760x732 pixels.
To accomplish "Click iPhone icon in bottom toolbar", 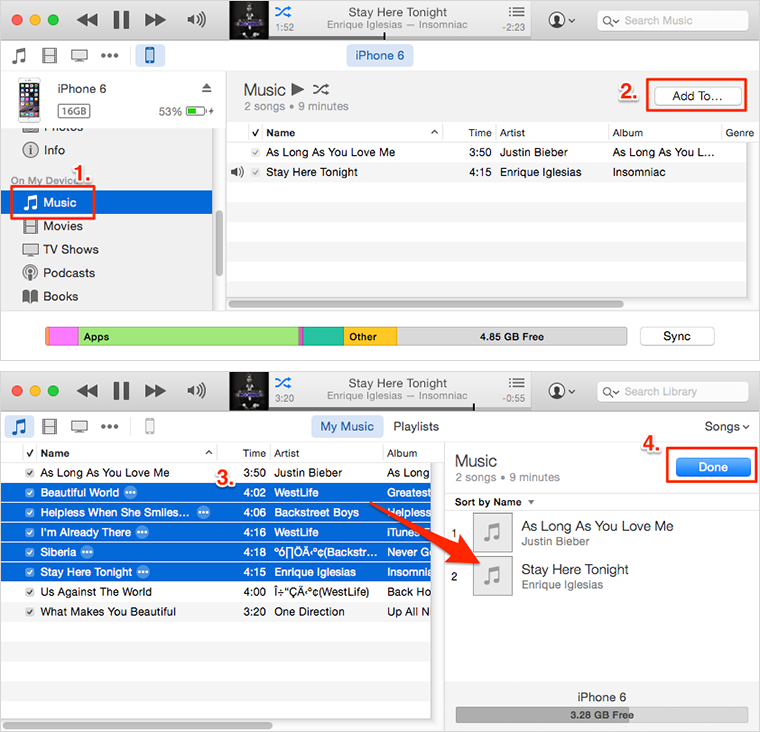I will tap(150, 427).
